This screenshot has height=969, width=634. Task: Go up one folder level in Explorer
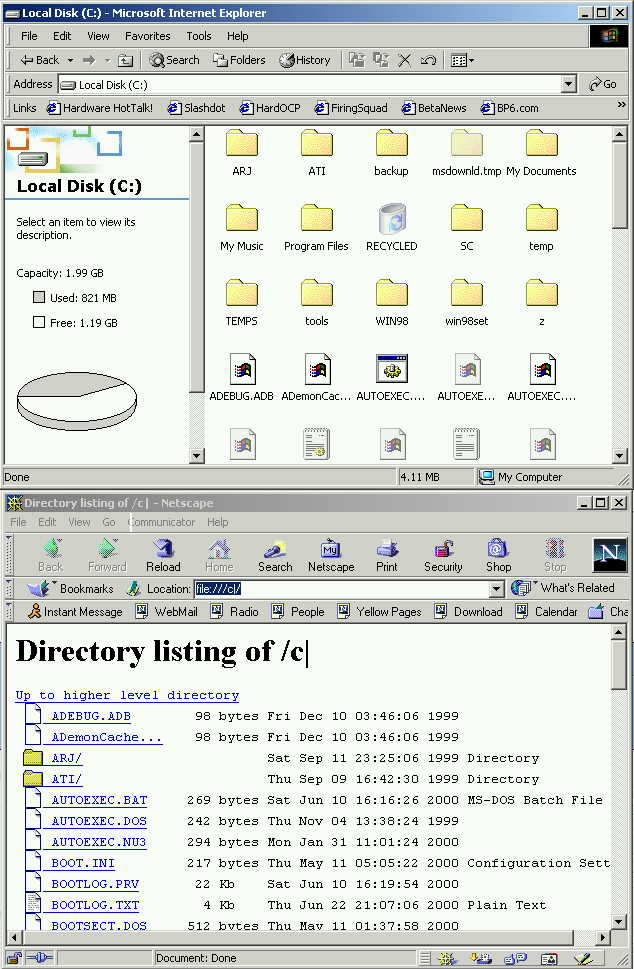[x=125, y=60]
